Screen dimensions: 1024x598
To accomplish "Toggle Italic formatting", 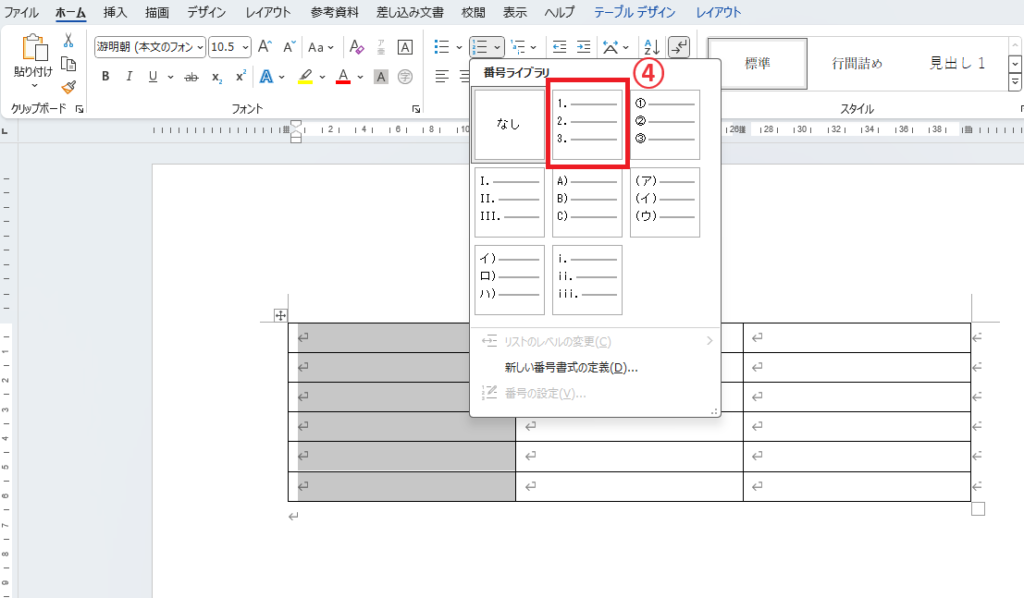I will pos(129,77).
